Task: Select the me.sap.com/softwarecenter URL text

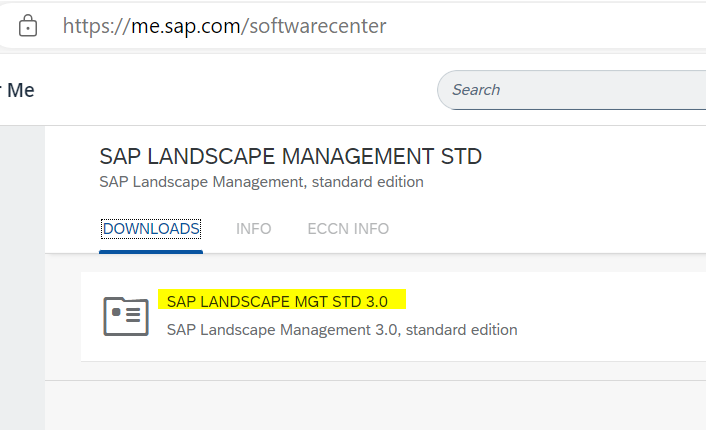Action: (x=224, y=26)
